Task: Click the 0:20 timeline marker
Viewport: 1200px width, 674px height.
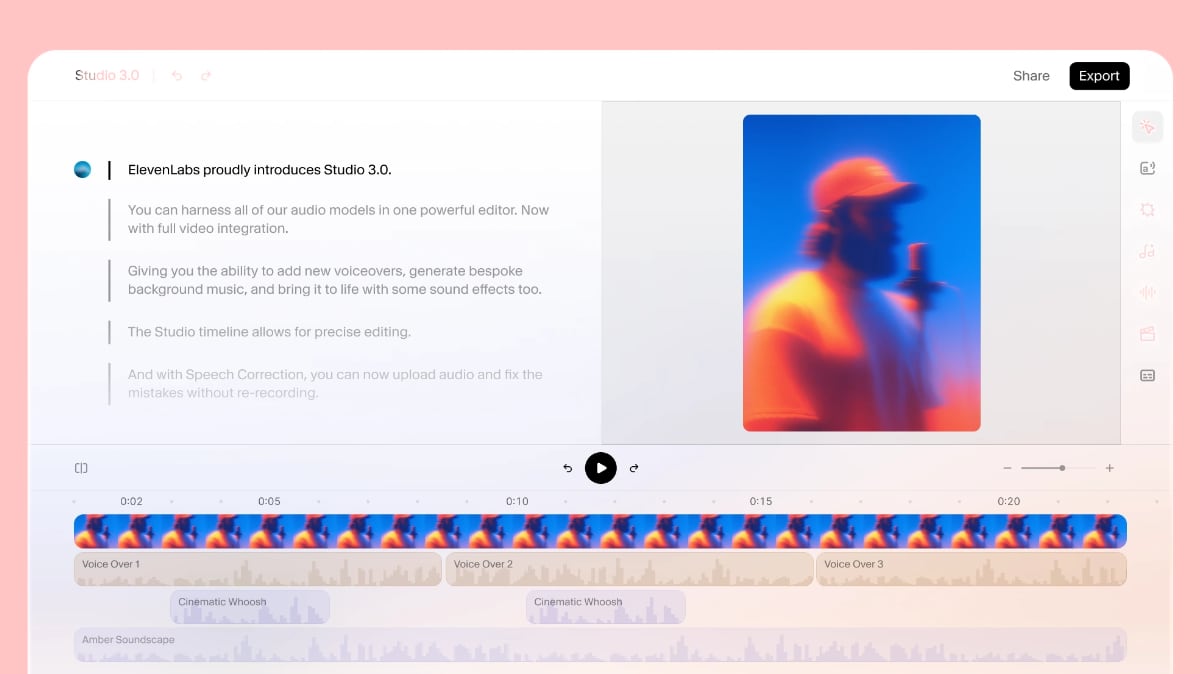Action: pos(1009,501)
